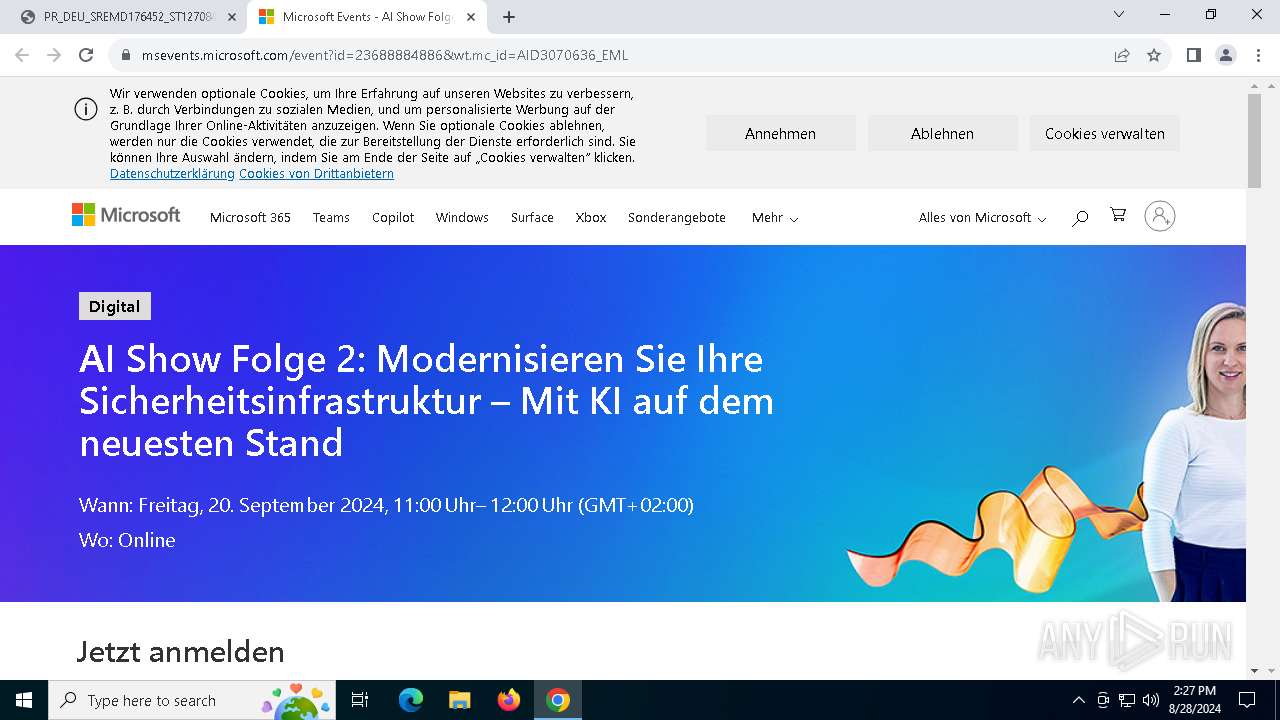
Task: Launch Firefox from the taskbar
Action: [509, 700]
